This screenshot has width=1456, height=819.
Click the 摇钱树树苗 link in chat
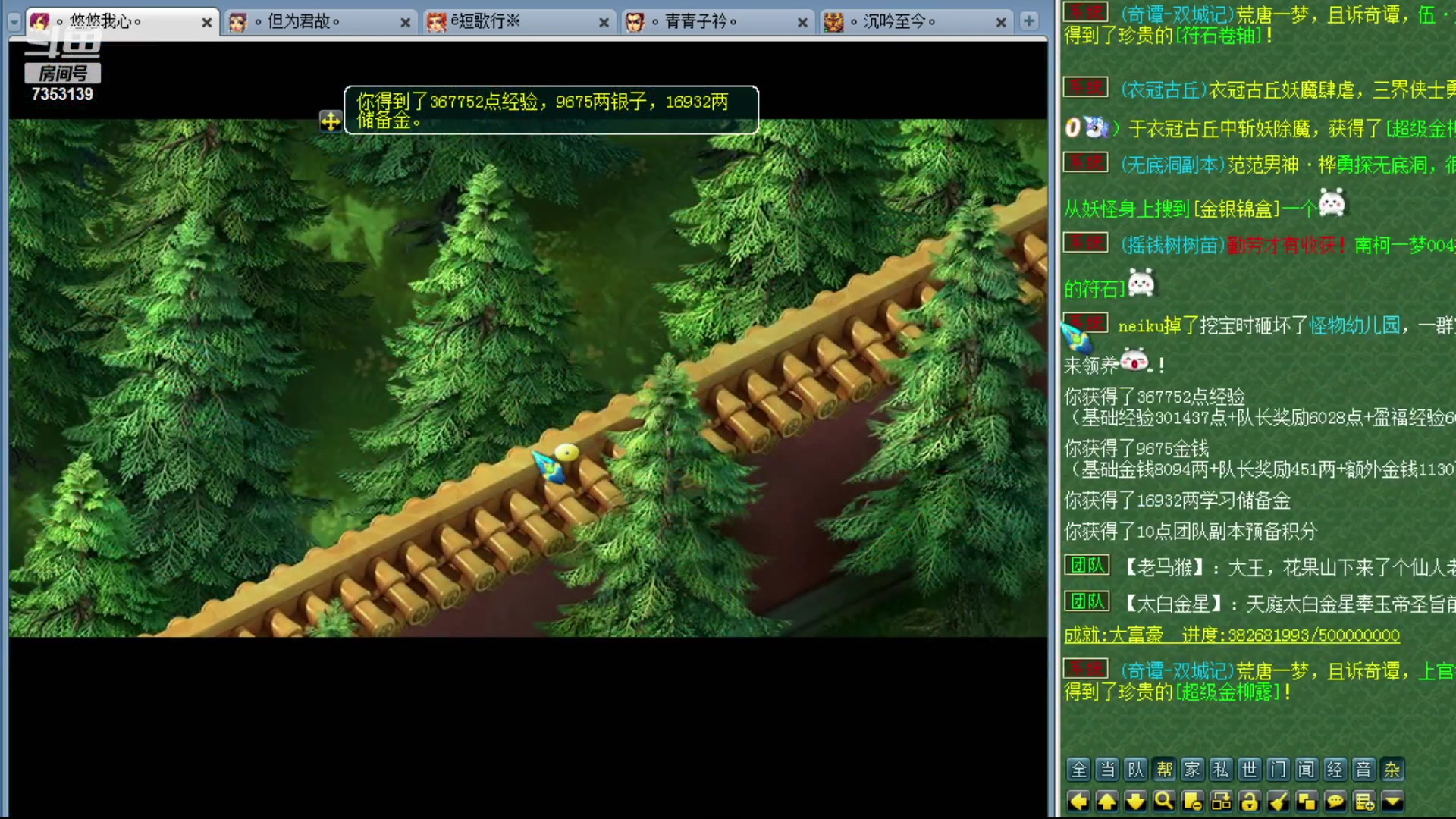[1172, 245]
